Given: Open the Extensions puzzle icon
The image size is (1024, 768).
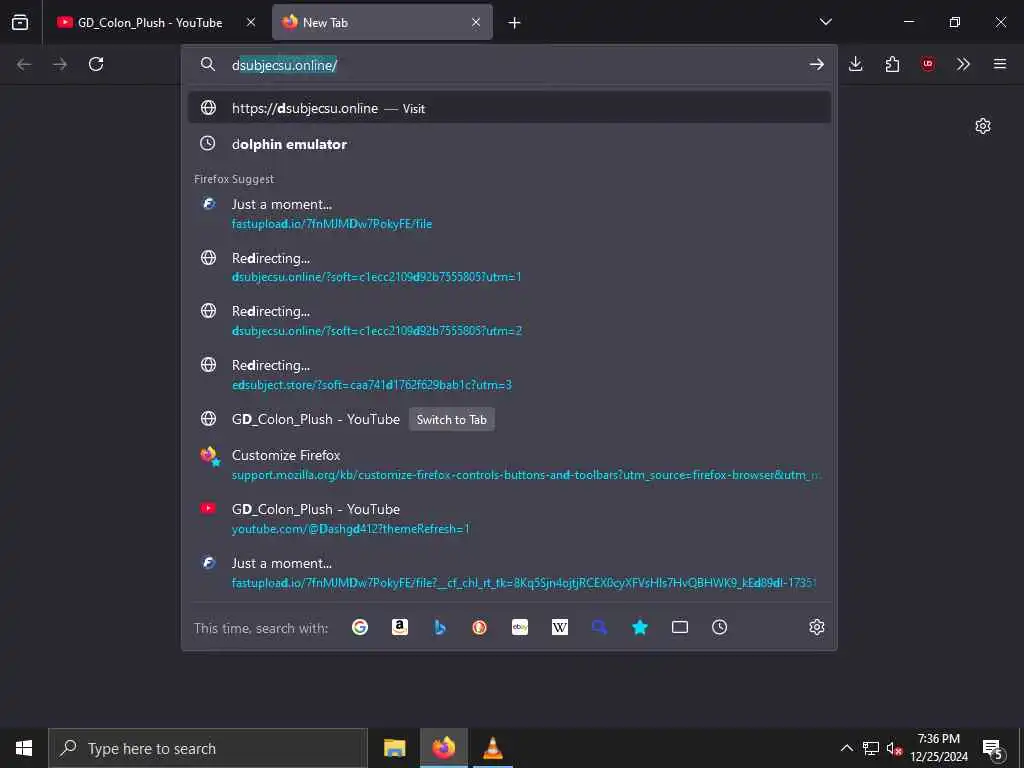Looking at the screenshot, I should point(892,64).
